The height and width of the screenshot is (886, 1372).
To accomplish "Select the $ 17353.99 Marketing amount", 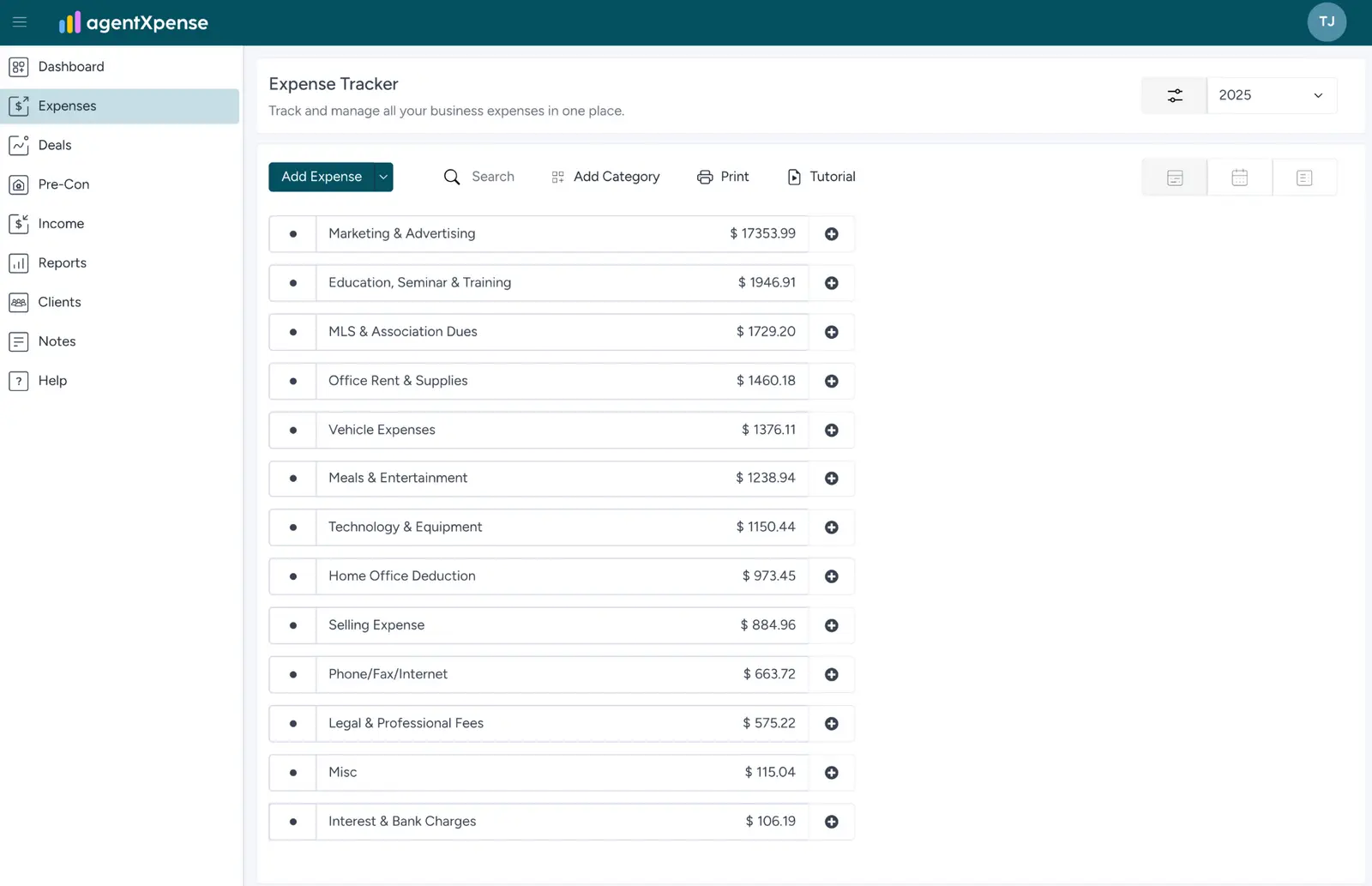I will click(x=763, y=234).
